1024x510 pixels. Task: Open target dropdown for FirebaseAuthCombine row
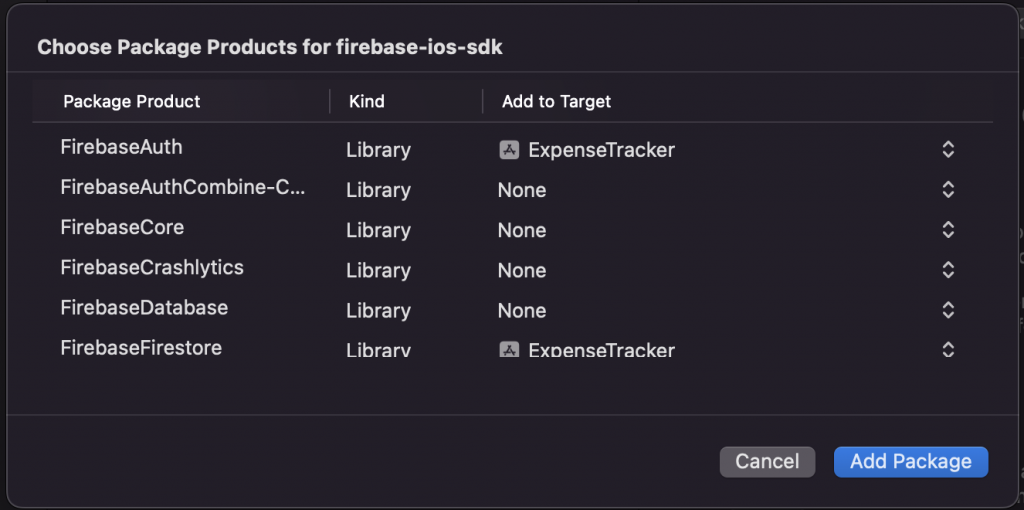click(948, 190)
